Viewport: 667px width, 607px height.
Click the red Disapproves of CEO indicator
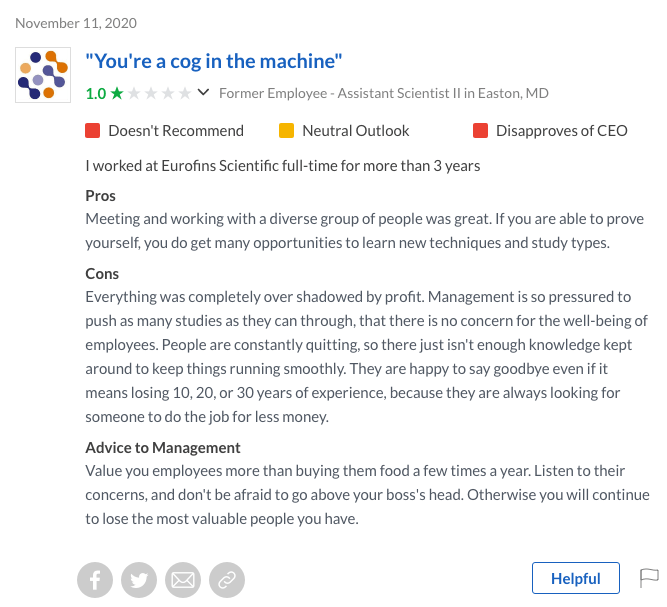[480, 130]
